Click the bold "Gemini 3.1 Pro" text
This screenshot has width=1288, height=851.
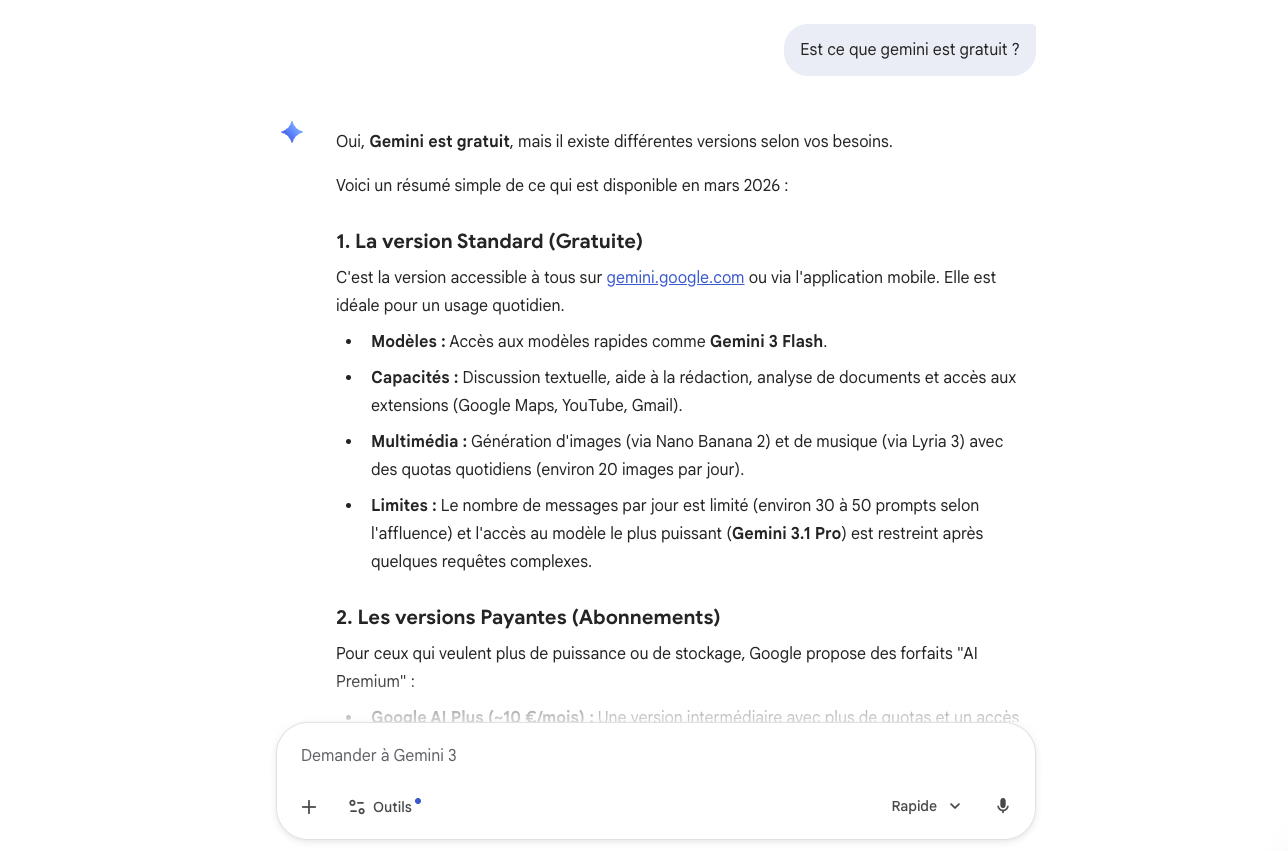point(786,533)
